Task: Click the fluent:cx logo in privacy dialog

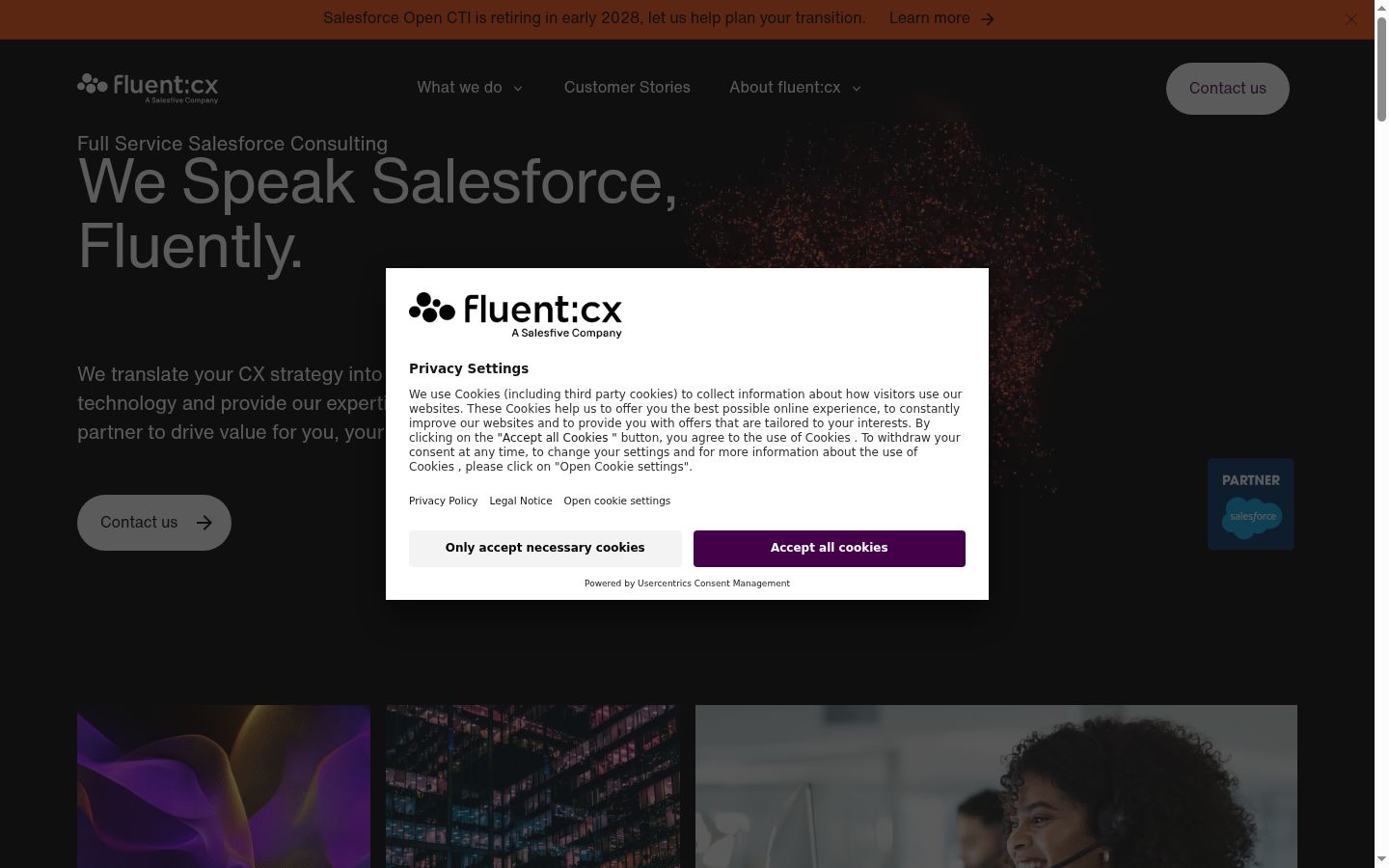Action: 515,315
